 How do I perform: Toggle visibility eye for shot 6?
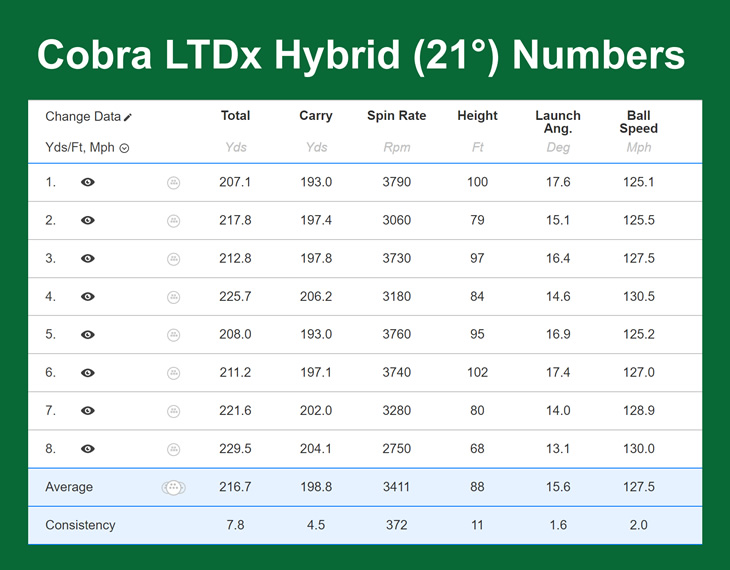[88, 373]
